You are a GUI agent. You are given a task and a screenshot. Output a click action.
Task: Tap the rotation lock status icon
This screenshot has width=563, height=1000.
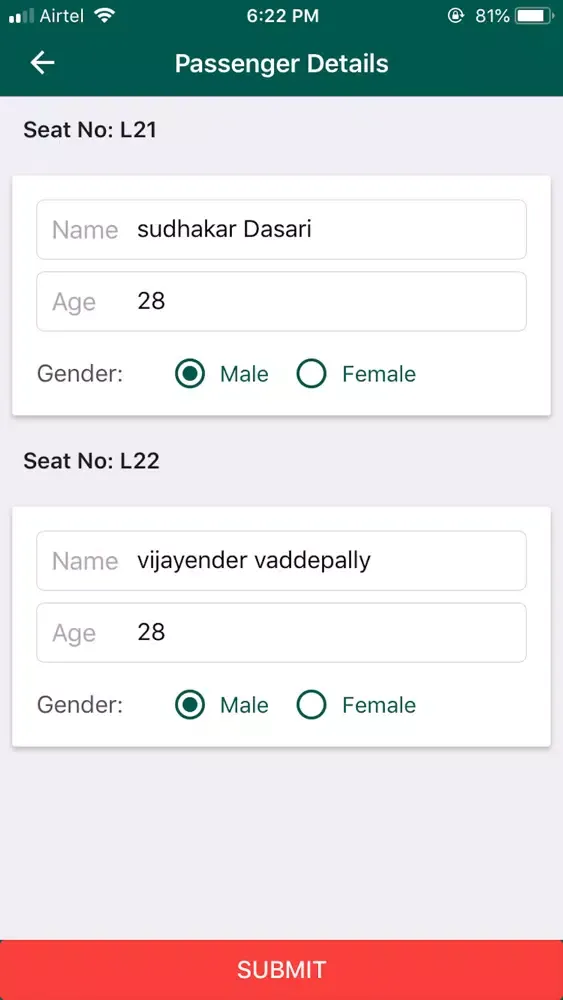point(455,16)
